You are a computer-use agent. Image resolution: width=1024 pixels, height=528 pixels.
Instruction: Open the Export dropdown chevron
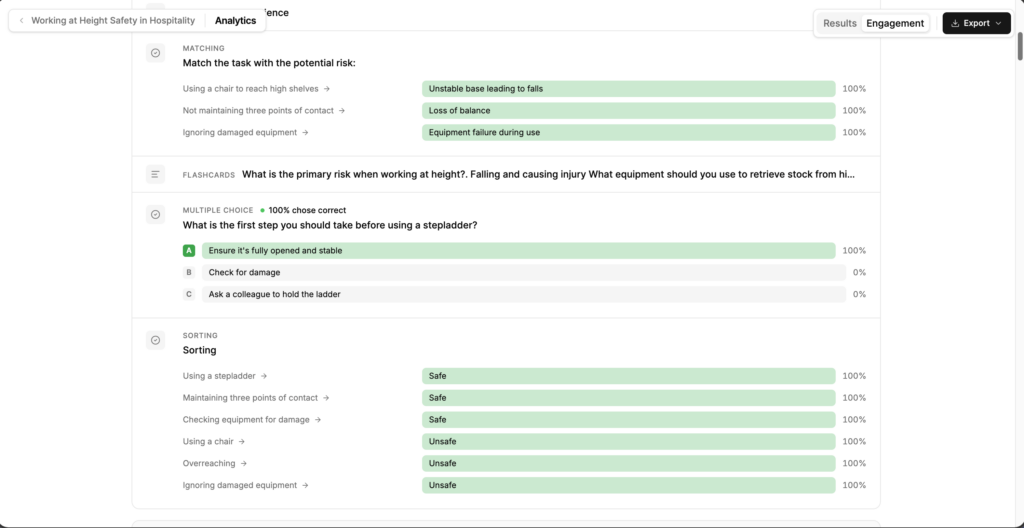(998, 23)
